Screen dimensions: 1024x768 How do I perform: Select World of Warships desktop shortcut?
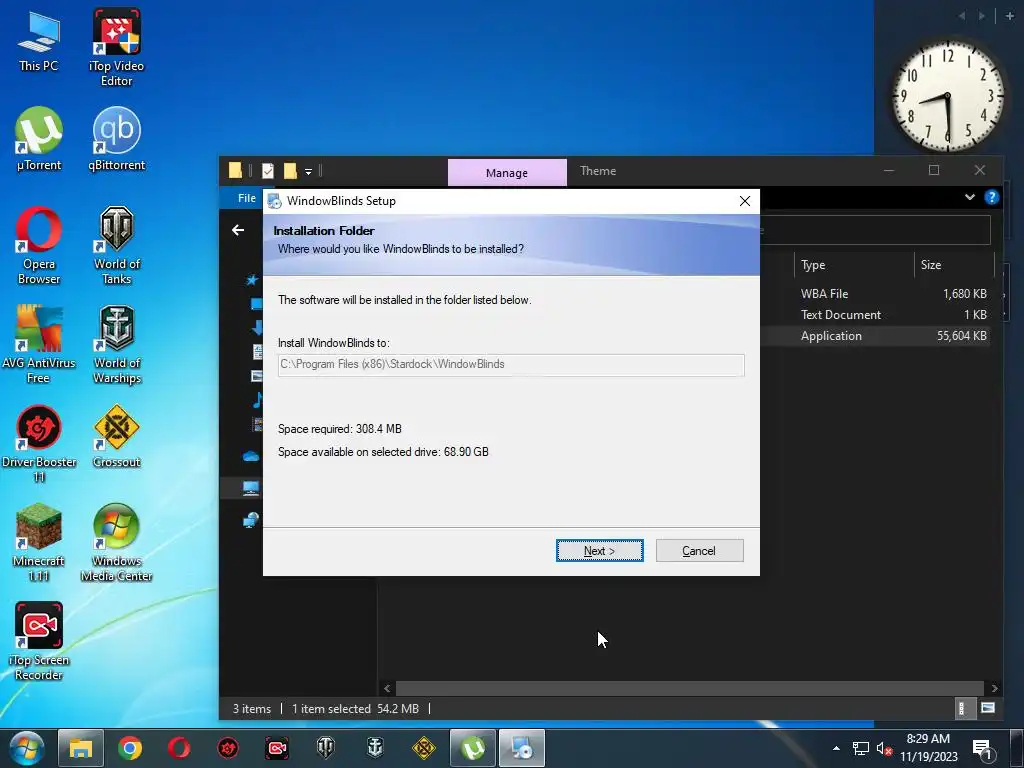point(116,344)
